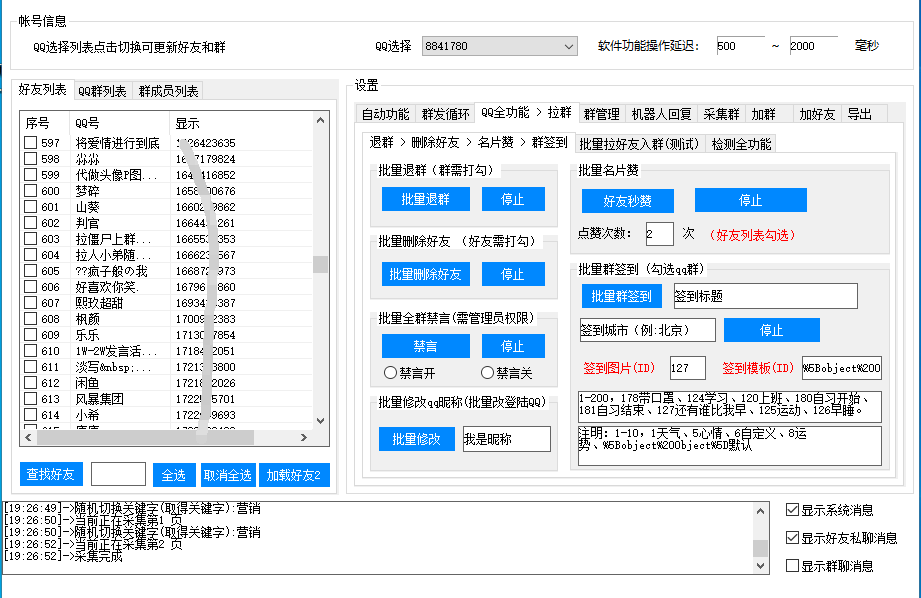Screen dimensions: 921x598
Task: Check the box for row 603
Action: (31, 239)
